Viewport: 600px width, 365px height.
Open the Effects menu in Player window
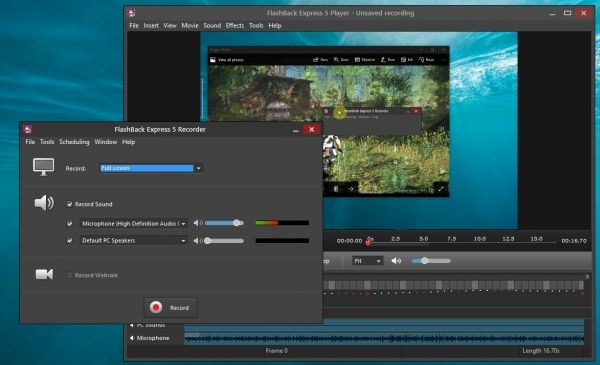point(235,26)
